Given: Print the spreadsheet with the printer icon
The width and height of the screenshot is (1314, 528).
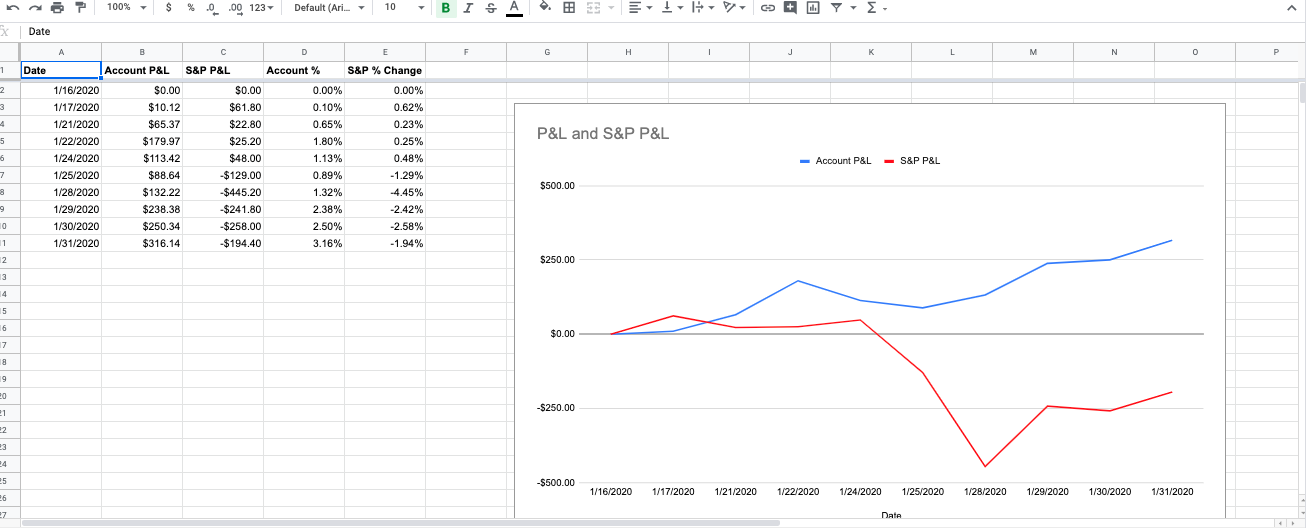Looking at the screenshot, I should 57,8.
